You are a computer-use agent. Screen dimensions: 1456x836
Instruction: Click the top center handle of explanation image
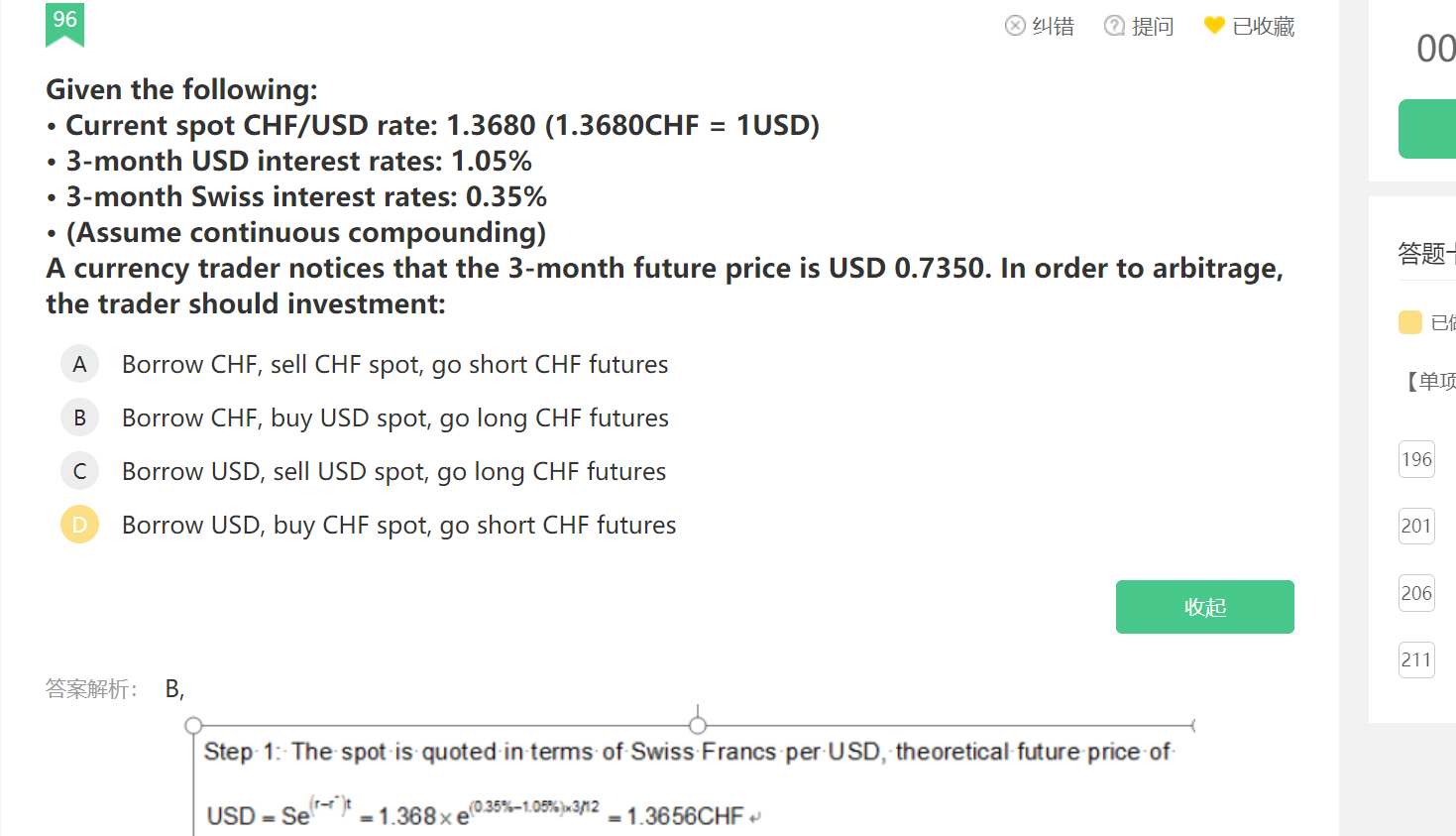(698, 725)
